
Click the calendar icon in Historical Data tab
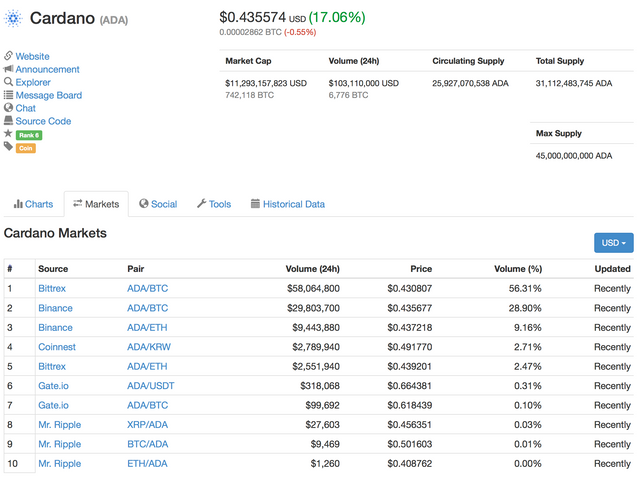255,203
